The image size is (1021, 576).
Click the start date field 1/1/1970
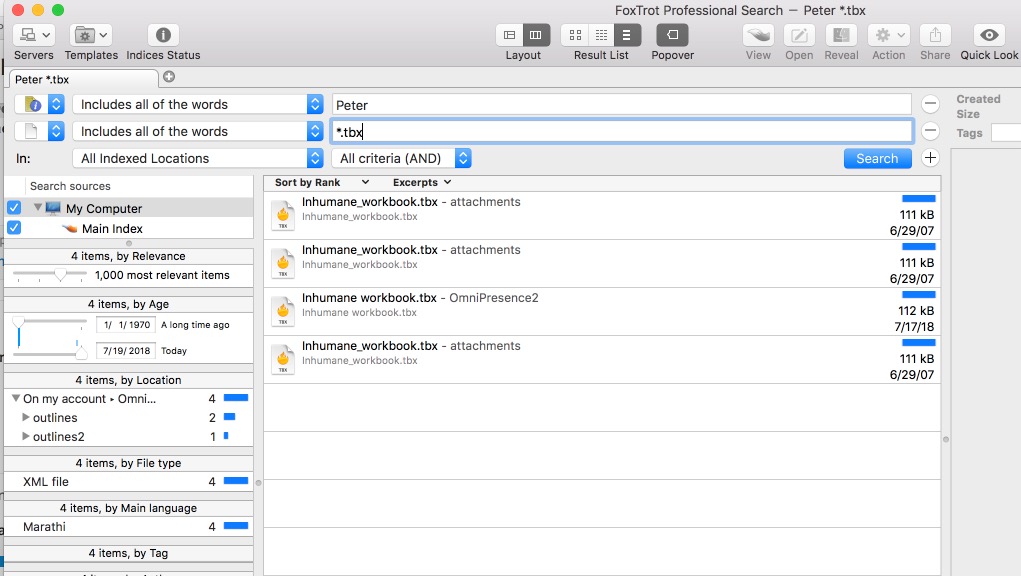tap(126, 325)
